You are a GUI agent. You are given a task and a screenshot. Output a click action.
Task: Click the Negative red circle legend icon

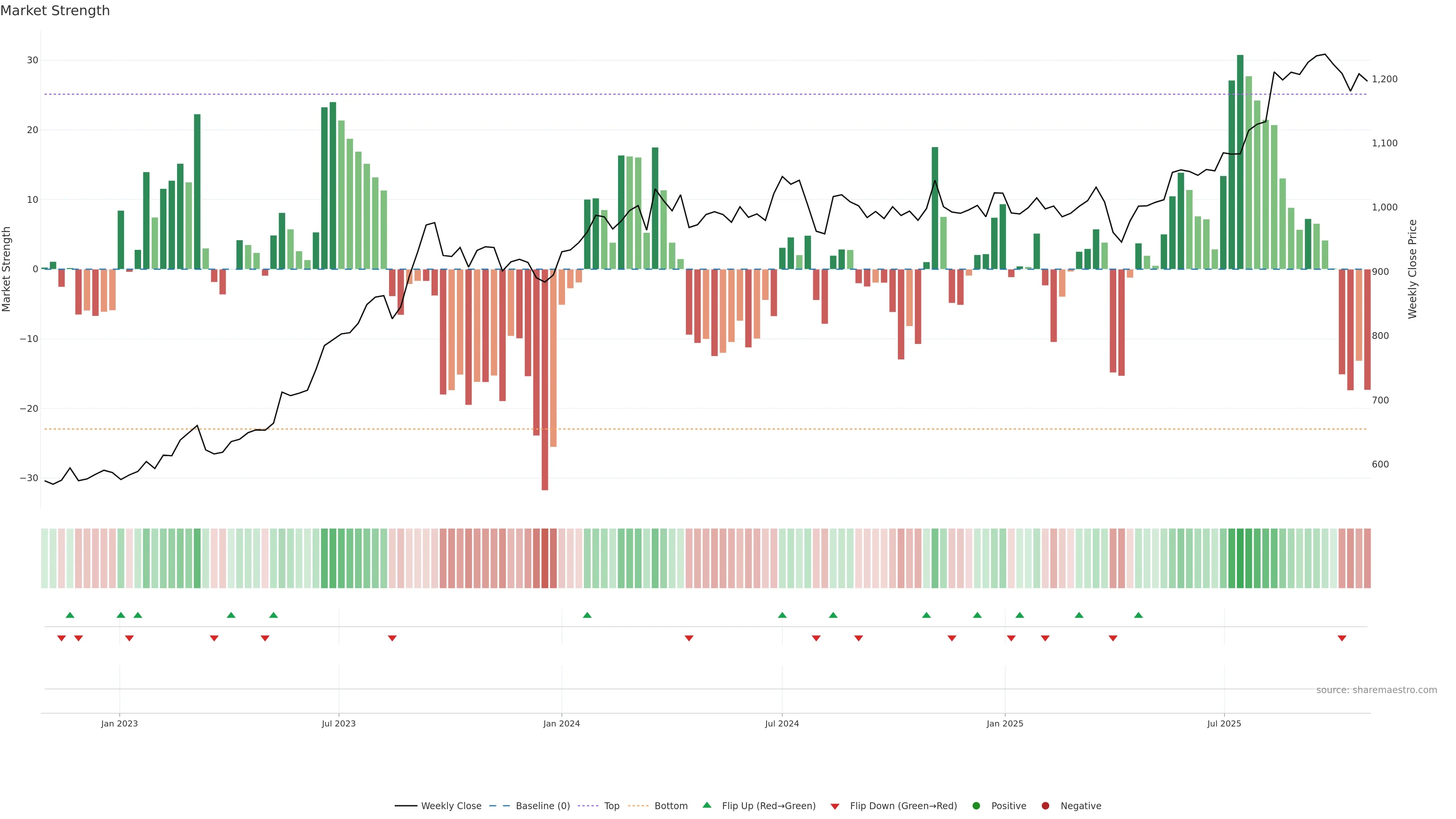tap(1045, 806)
